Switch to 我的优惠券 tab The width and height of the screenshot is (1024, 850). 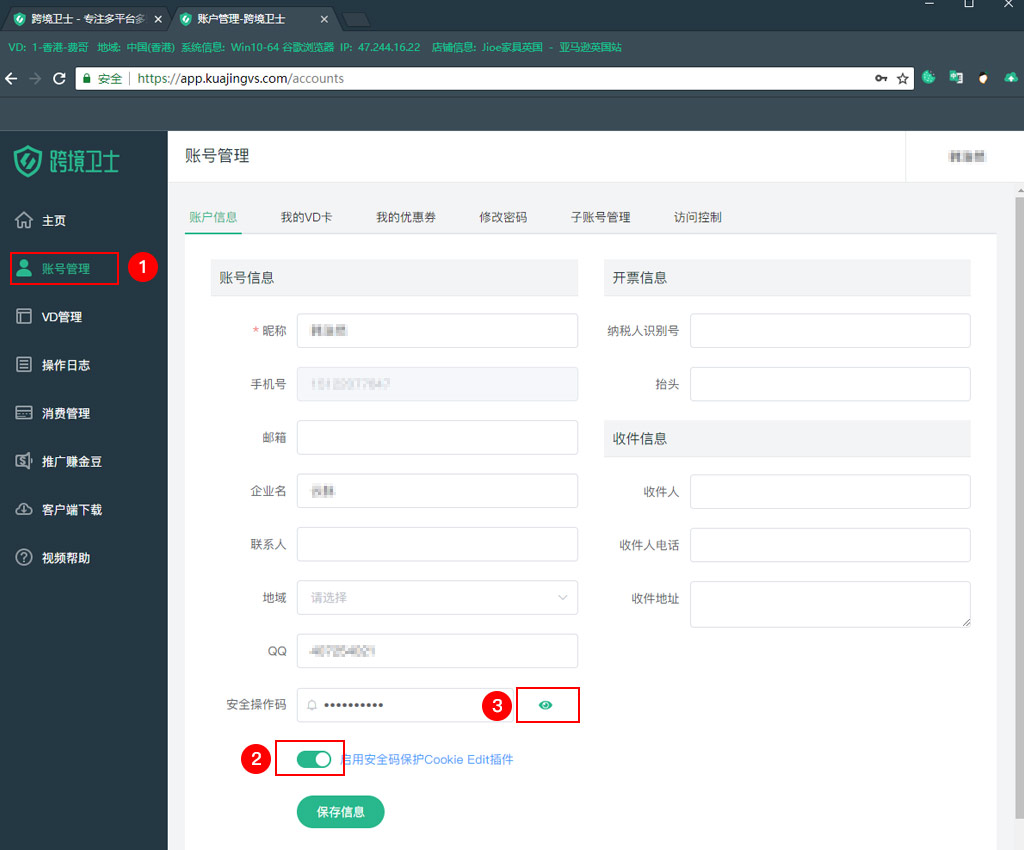pyautogui.click(x=406, y=217)
